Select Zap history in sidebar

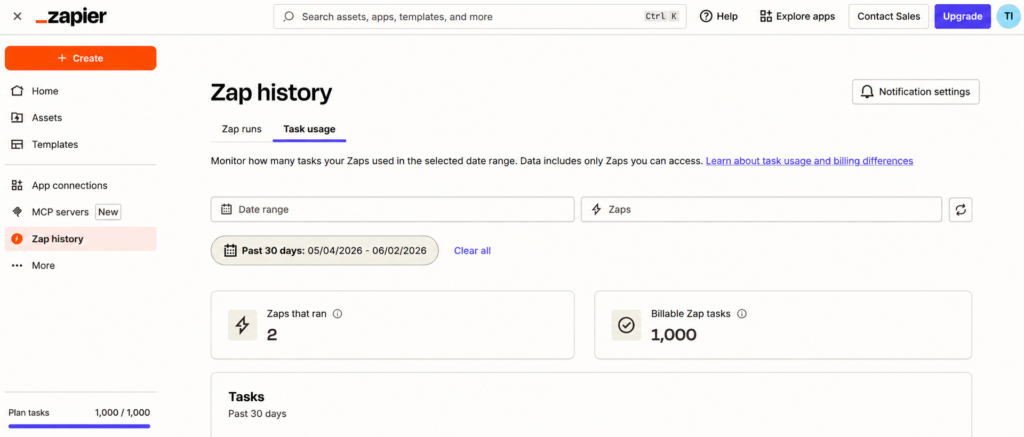pos(80,239)
